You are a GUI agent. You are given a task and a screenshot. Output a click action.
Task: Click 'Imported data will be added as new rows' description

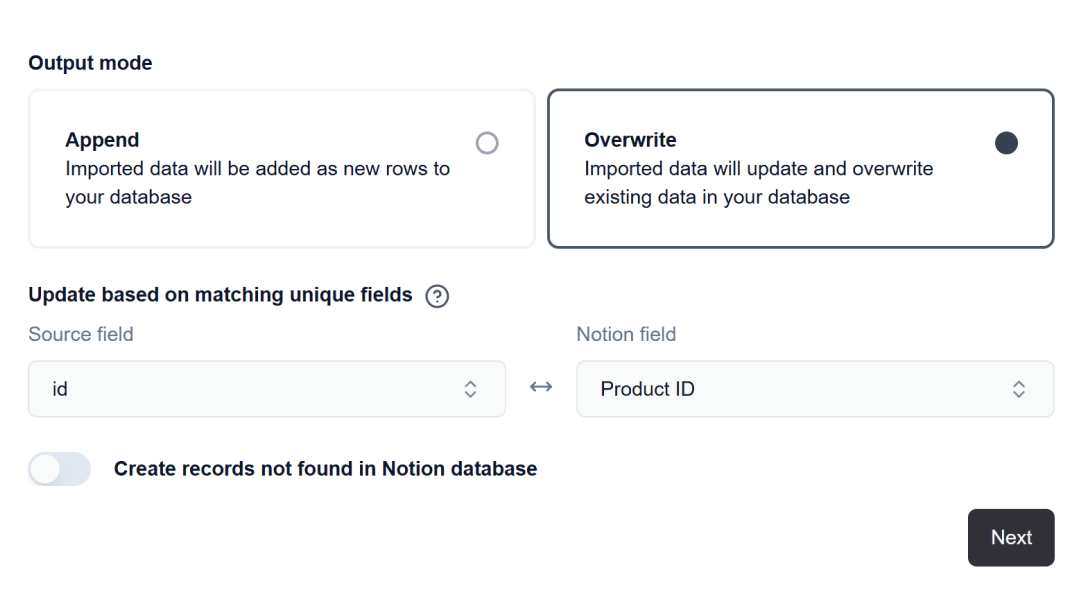click(x=258, y=183)
